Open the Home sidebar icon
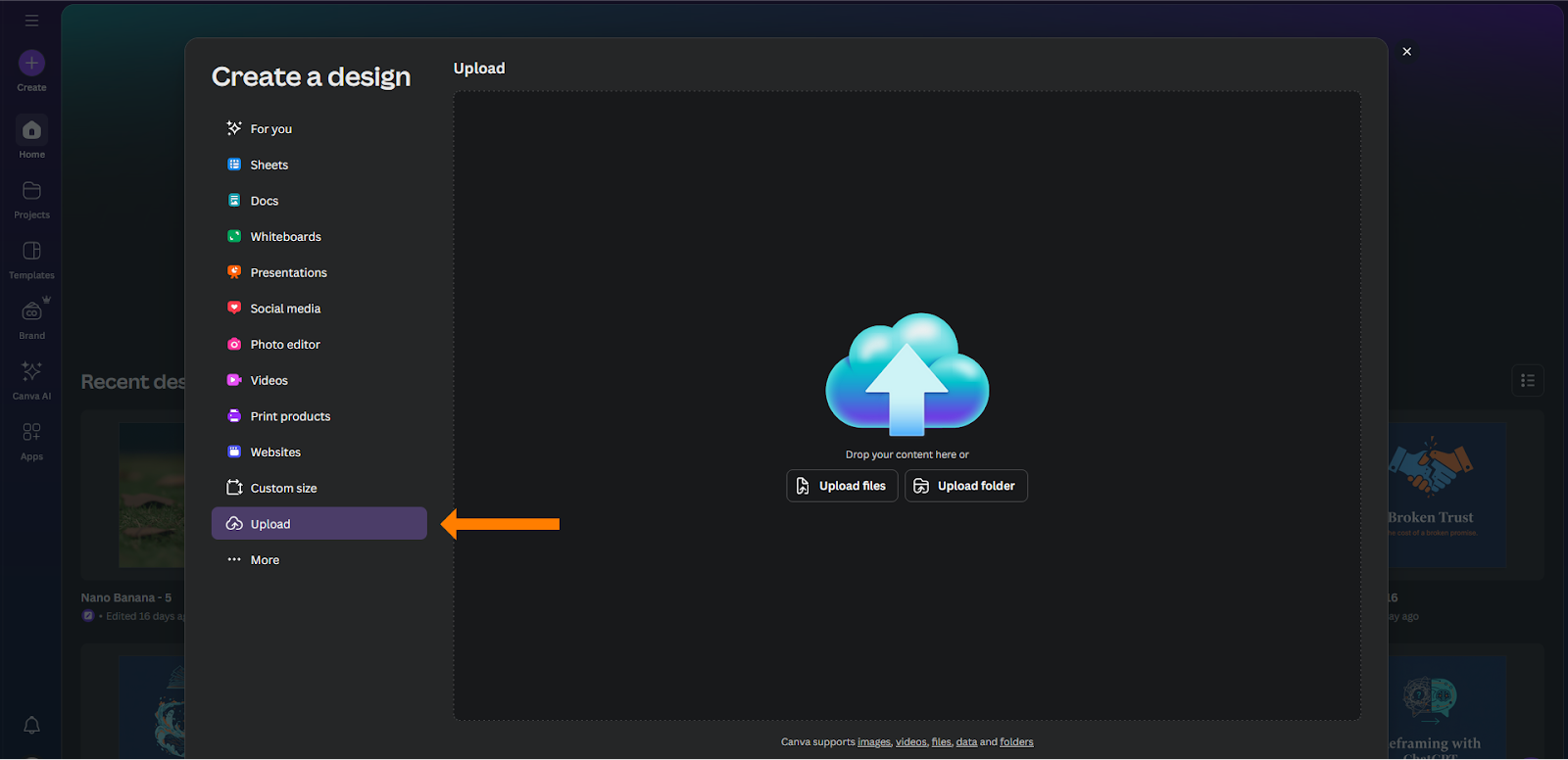Screen dimensions: 1568x760 pyautogui.click(x=31, y=130)
